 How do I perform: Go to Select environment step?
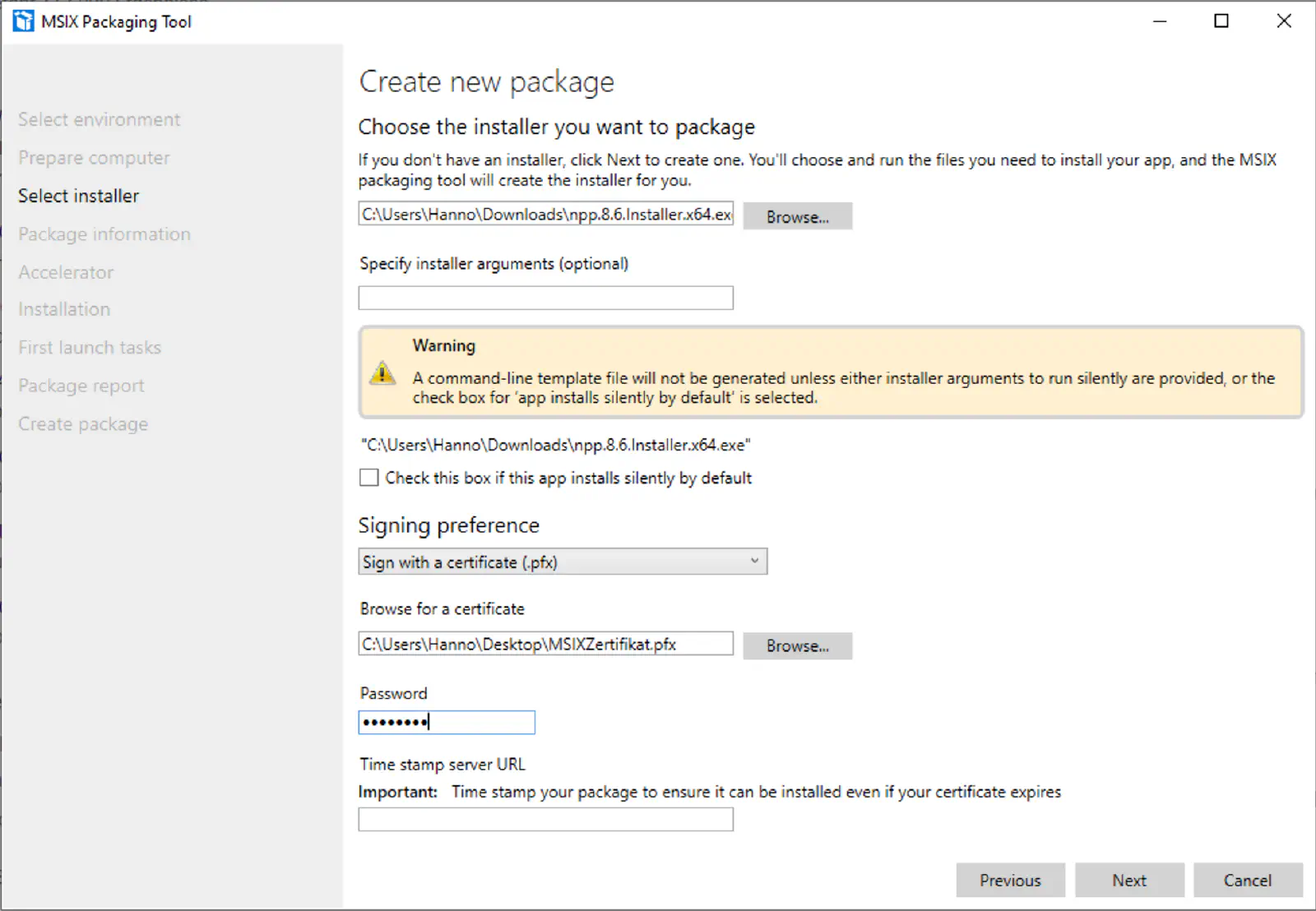tap(99, 120)
